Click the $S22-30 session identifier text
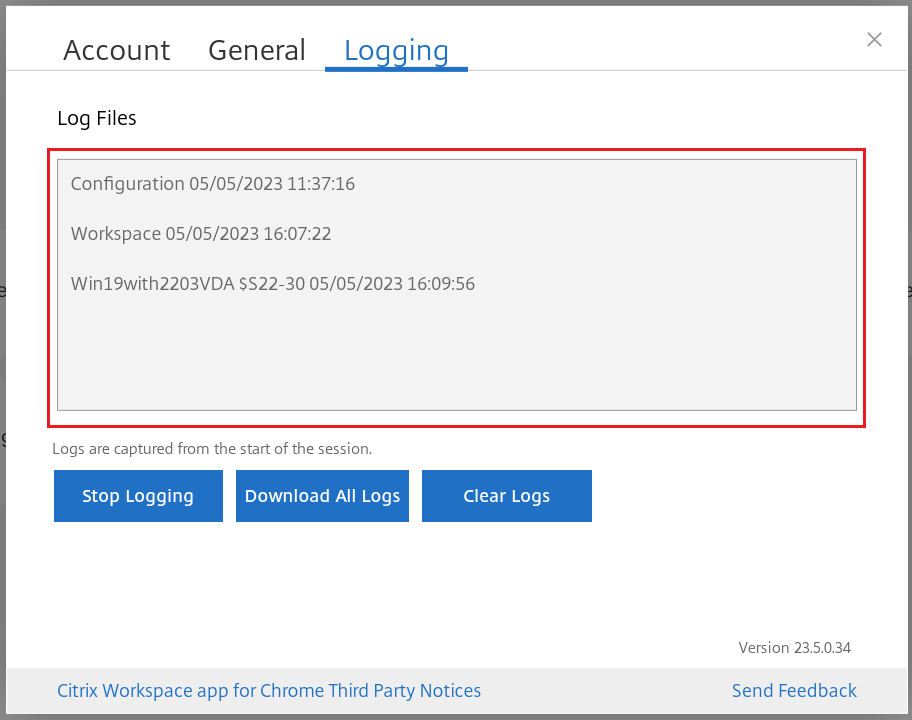912x720 pixels. (x=271, y=284)
